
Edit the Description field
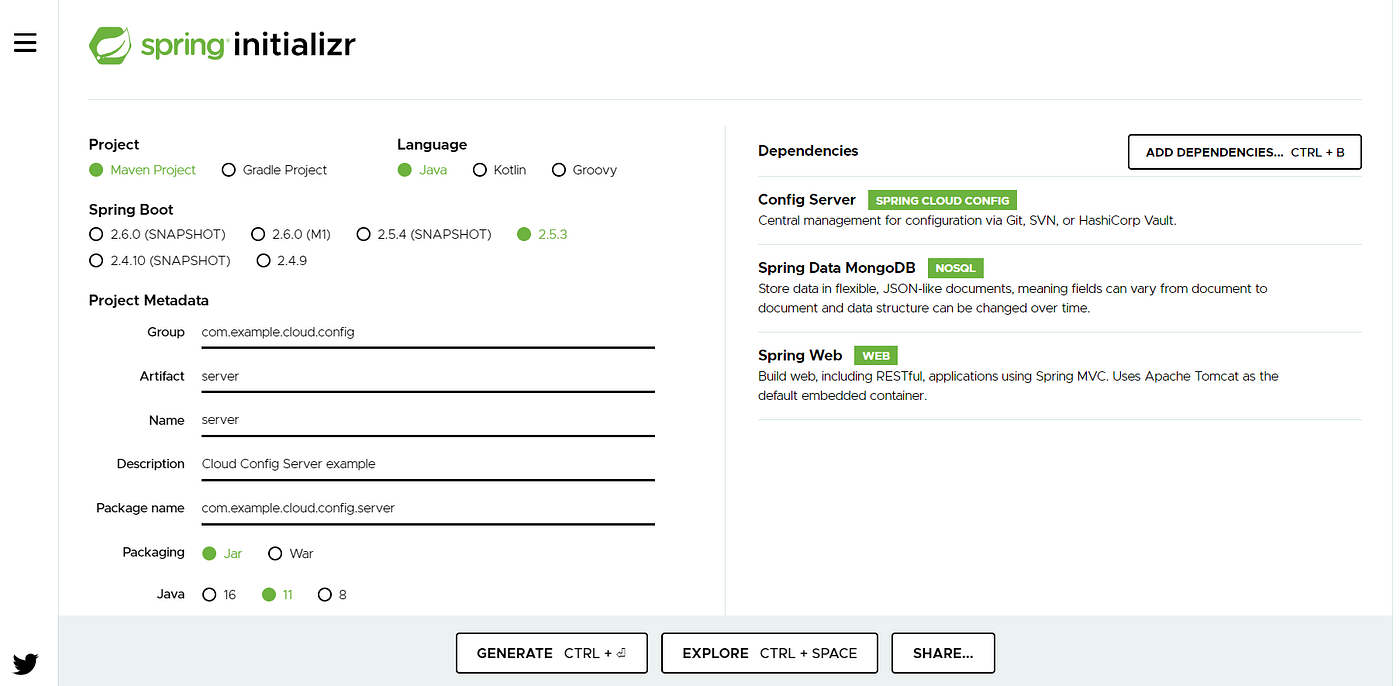[x=428, y=464]
